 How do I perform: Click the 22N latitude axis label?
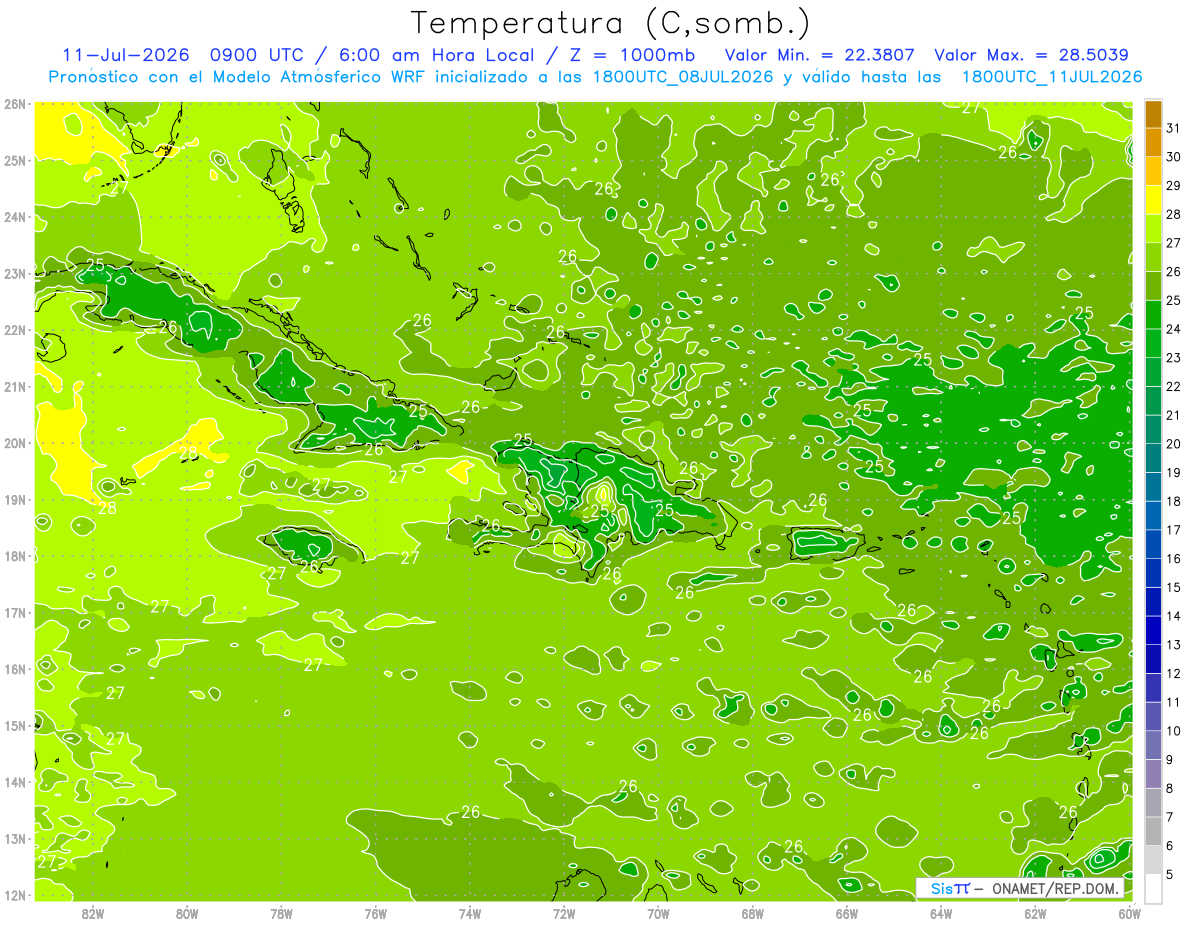[x=15, y=329]
